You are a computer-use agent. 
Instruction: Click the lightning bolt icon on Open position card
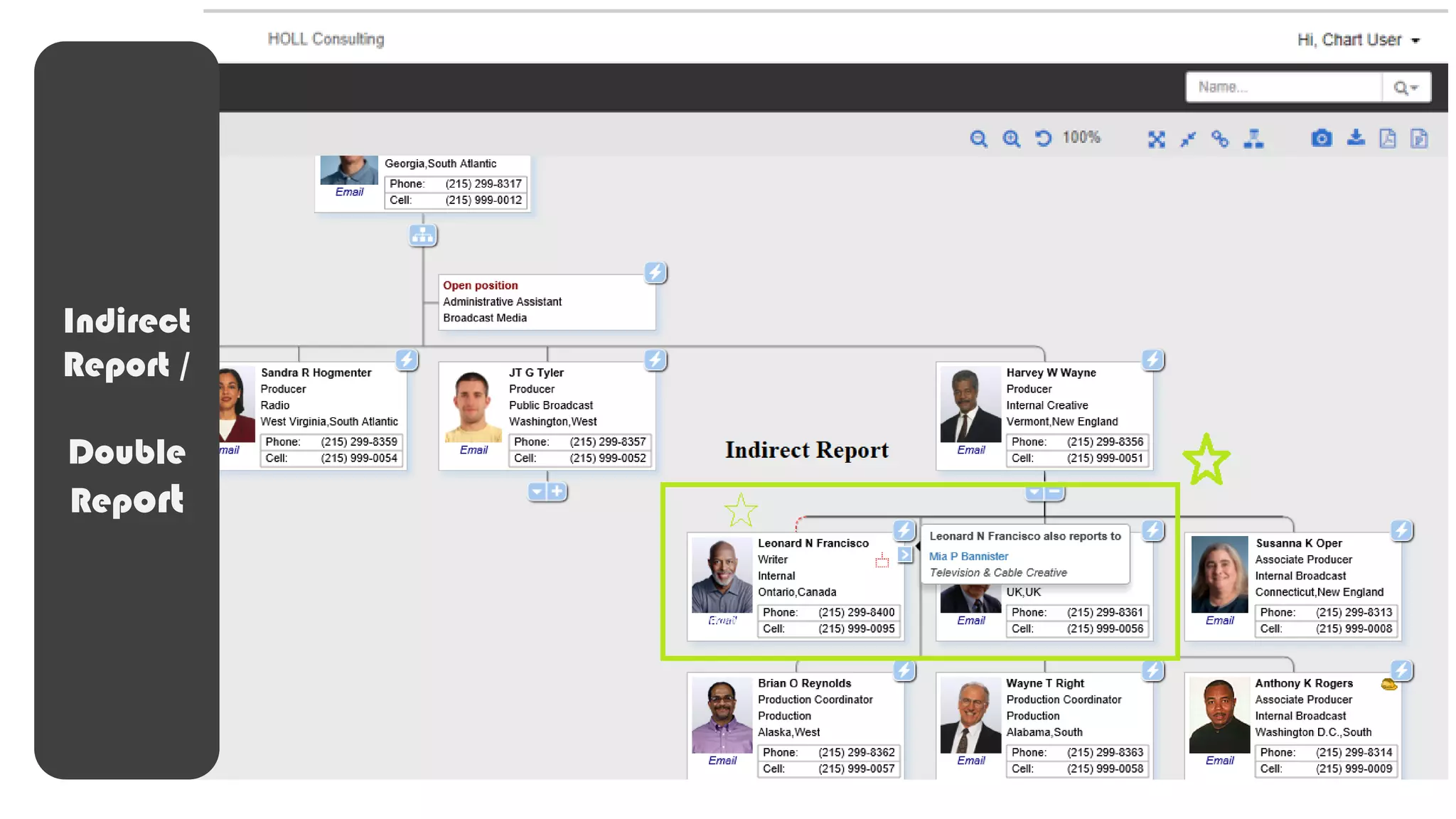(655, 272)
